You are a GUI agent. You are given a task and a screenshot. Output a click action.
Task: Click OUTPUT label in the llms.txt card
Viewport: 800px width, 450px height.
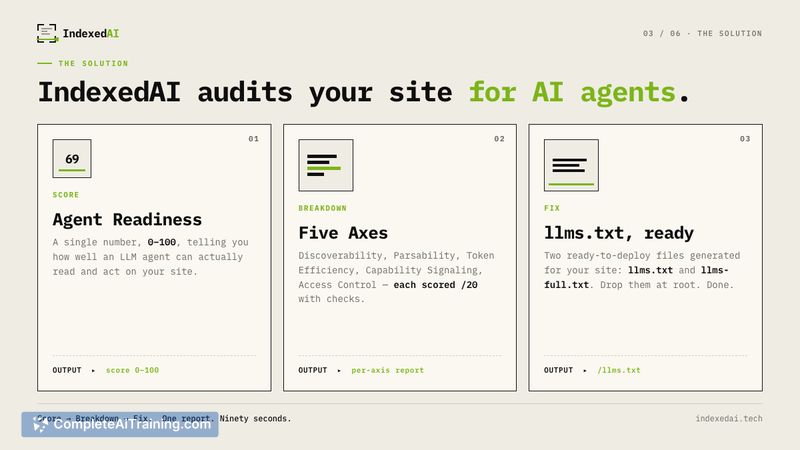(x=558, y=370)
